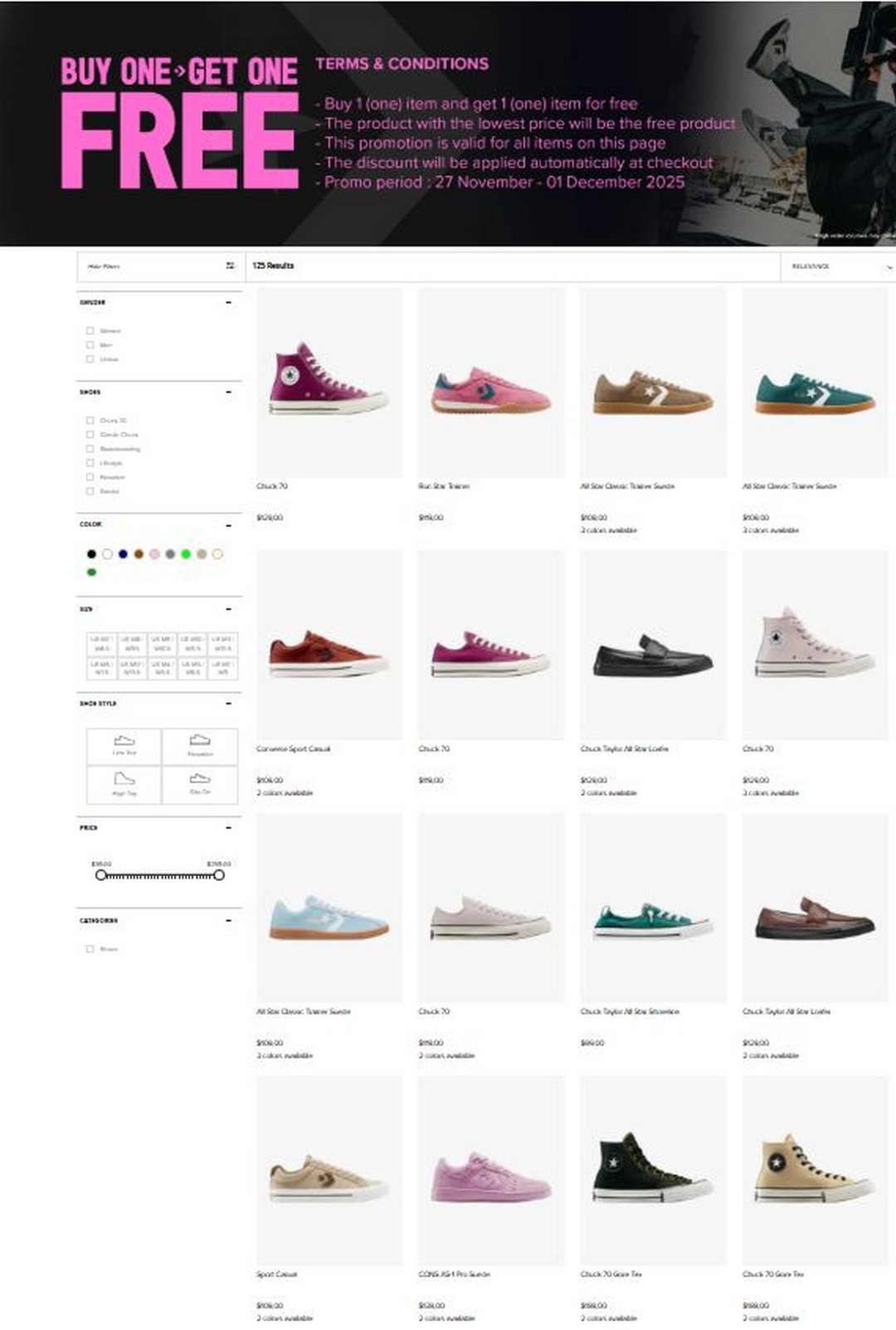
Task: Open the light blue All Star Classic Trainer image
Action: pos(329,908)
